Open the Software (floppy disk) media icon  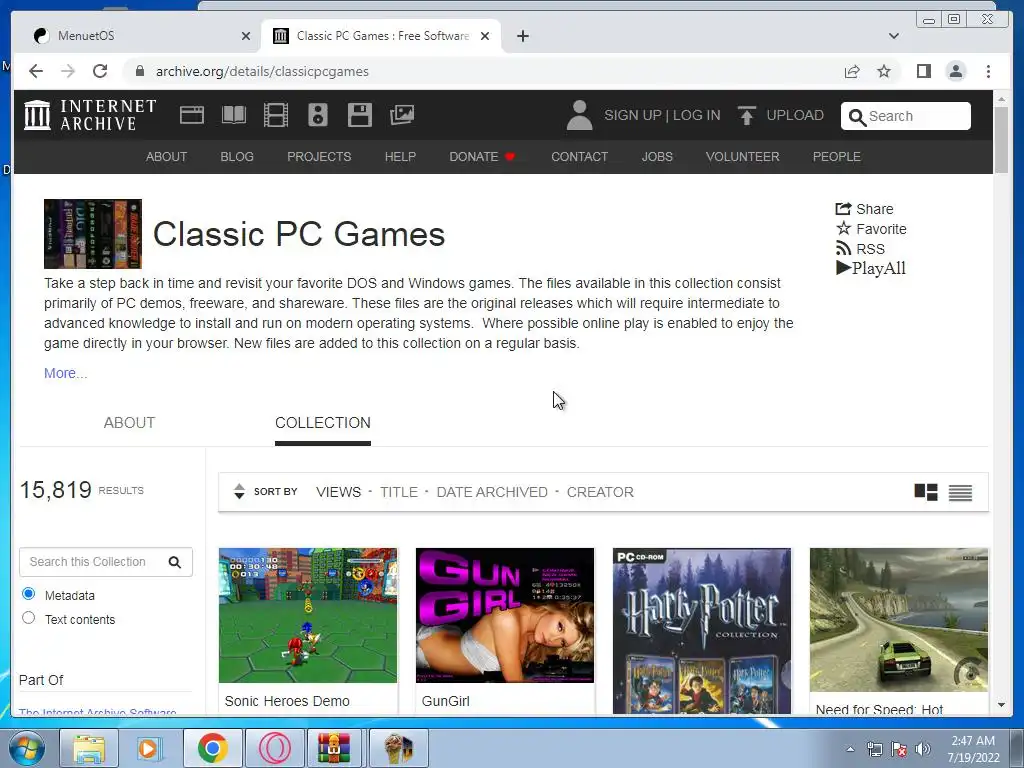(x=360, y=115)
